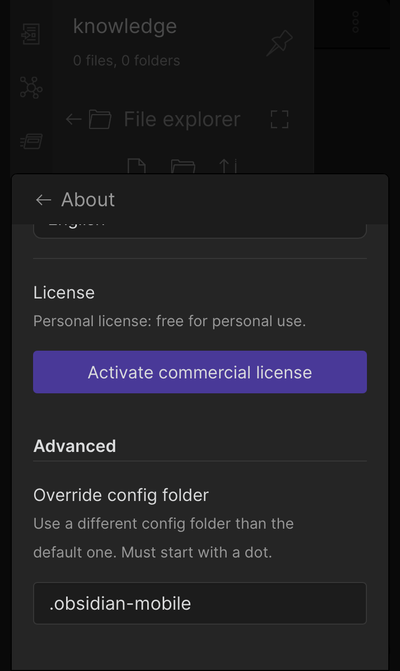Expand the sidebar with the fullscreen corners icon
Viewport: 400px width, 671px height.
[280, 119]
